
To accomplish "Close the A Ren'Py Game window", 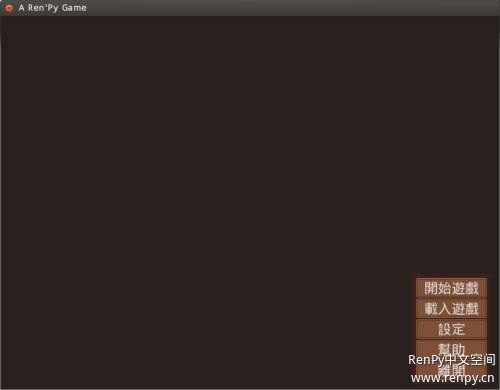I will coord(9,8).
